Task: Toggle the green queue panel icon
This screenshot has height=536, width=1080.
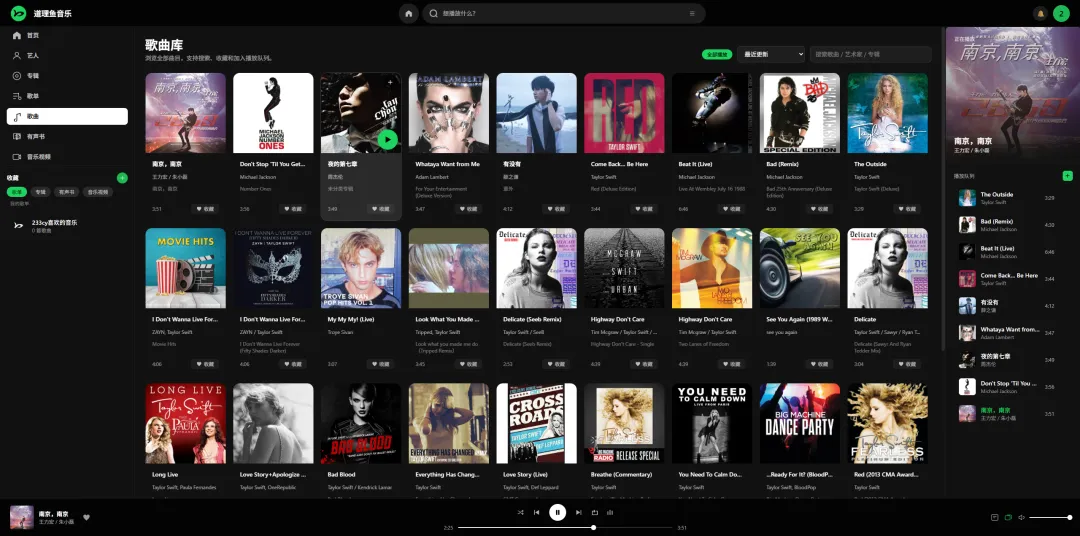Action: 1008,517
